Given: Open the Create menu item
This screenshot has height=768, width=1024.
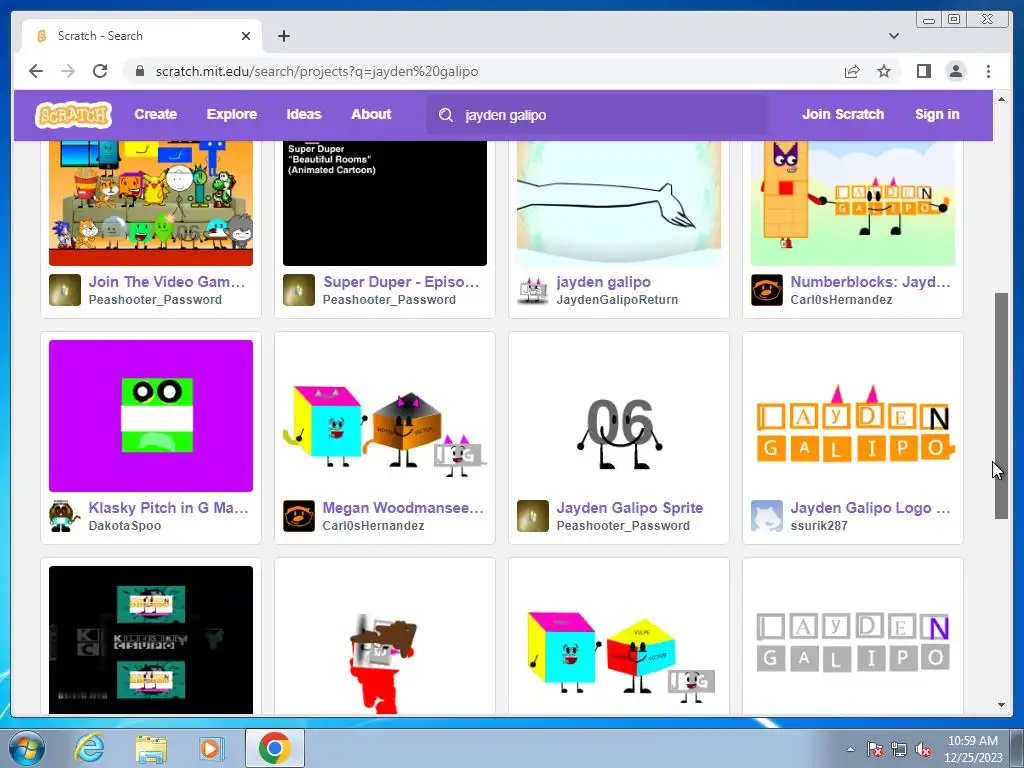Looking at the screenshot, I should coord(155,114).
